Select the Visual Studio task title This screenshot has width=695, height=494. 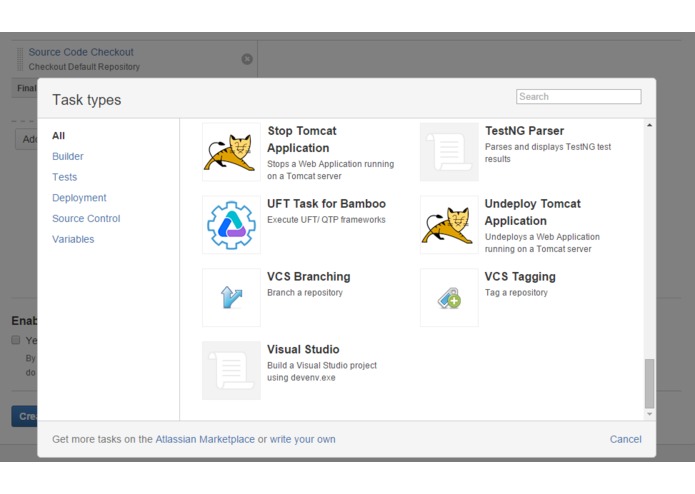click(x=303, y=349)
